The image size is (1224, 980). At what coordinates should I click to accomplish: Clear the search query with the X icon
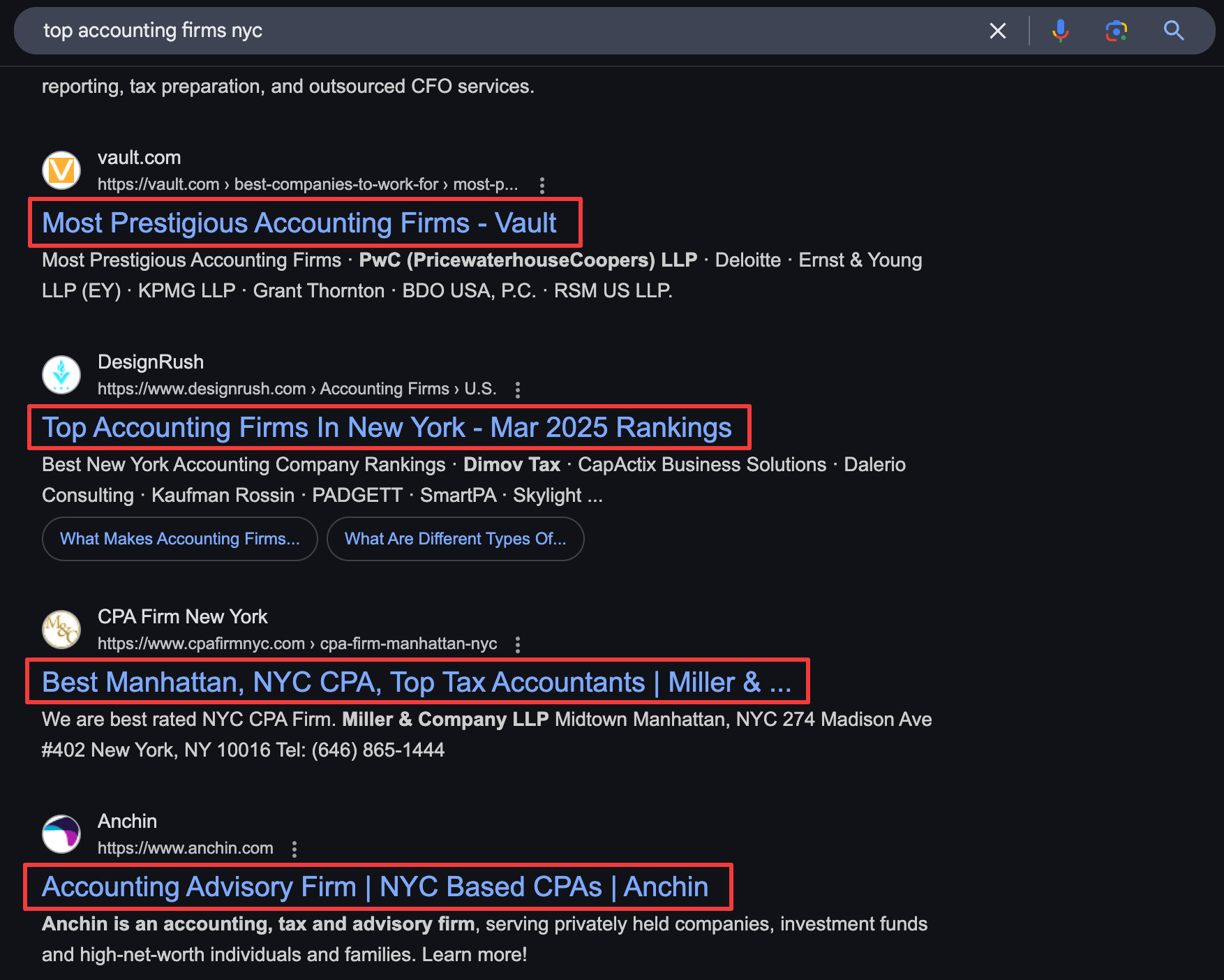coord(997,31)
